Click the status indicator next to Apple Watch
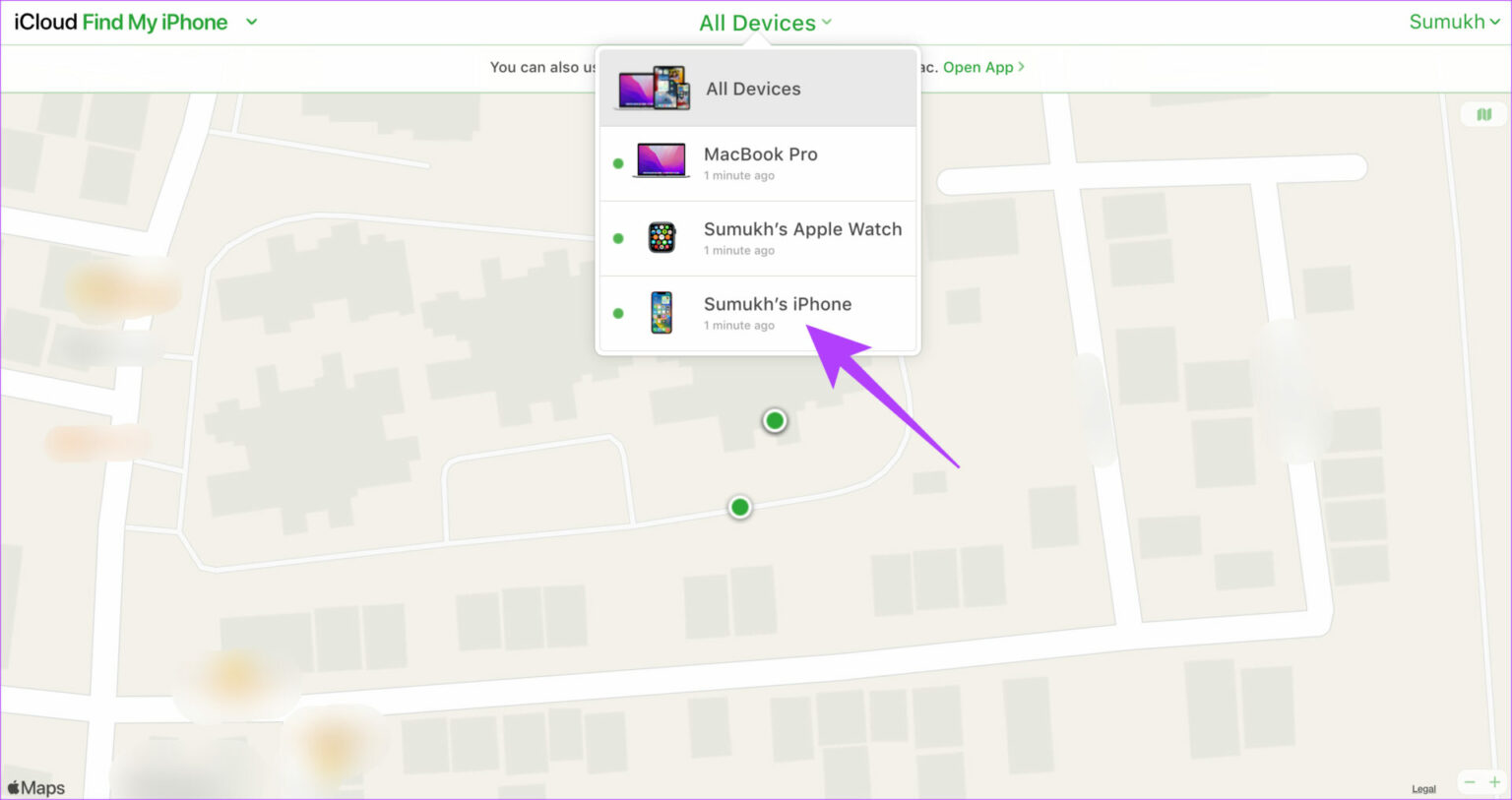 pyautogui.click(x=618, y=237)
